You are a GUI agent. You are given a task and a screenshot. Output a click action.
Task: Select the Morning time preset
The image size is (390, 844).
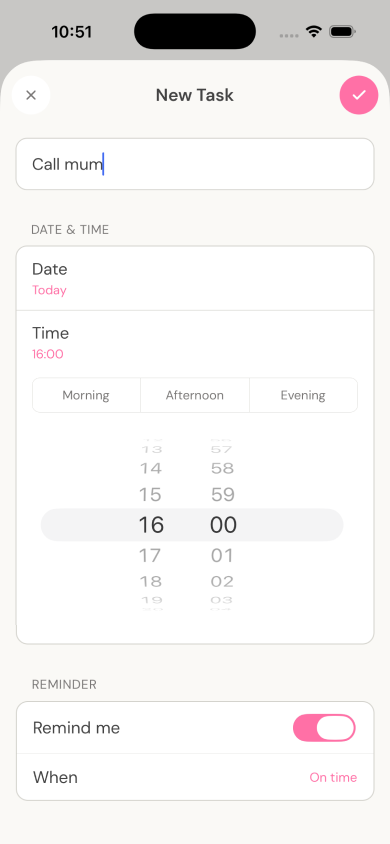[x=86, y=395]
